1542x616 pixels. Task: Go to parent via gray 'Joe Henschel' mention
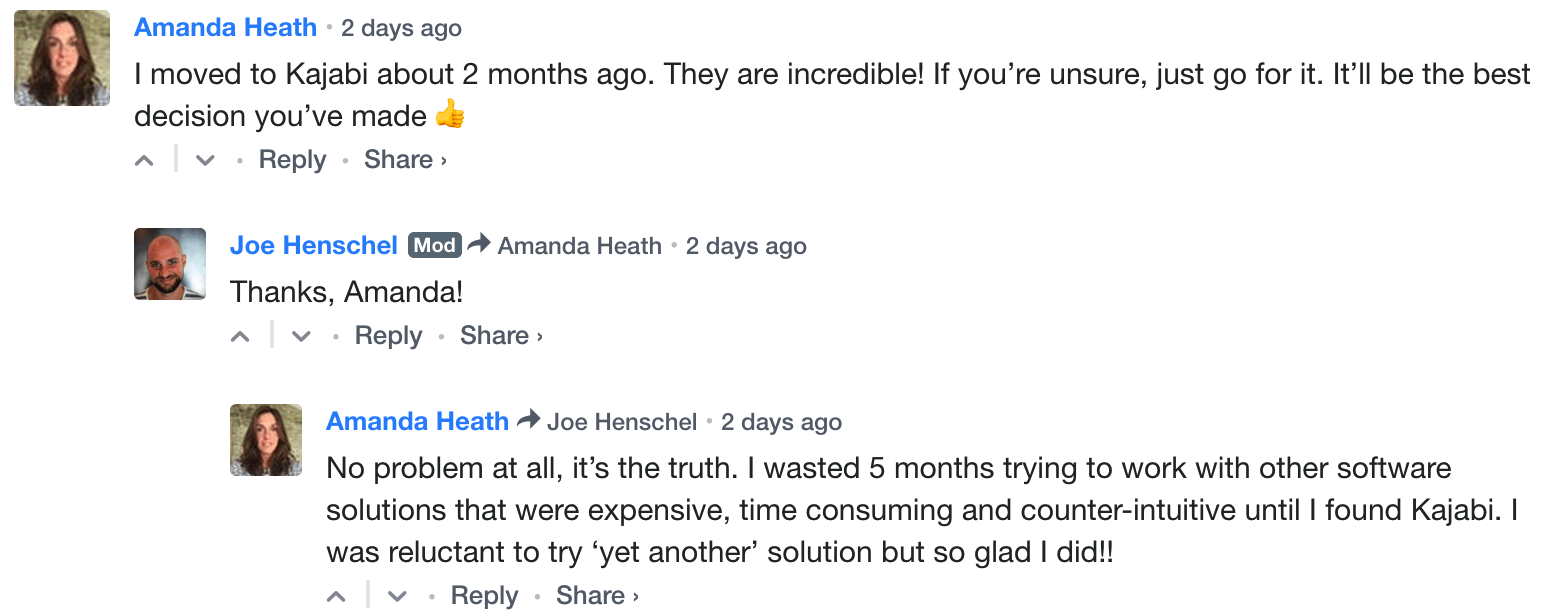click(x=622, y=422)
